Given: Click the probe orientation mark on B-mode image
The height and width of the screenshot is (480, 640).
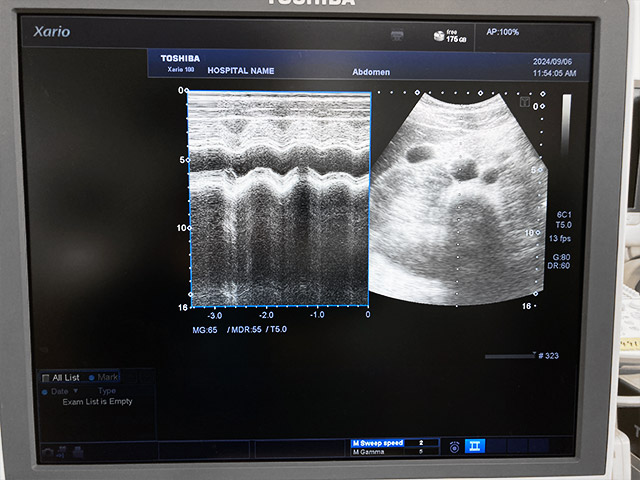Looking at the screenshot, I should pos(524,101).
